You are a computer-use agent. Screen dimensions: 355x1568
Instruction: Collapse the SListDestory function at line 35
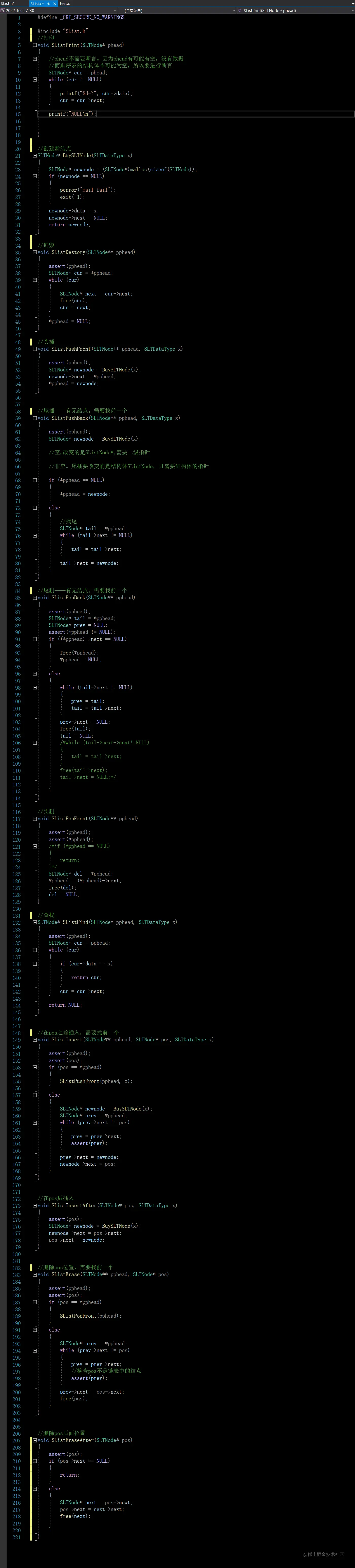pyautogui.click(x=35, y=253)
